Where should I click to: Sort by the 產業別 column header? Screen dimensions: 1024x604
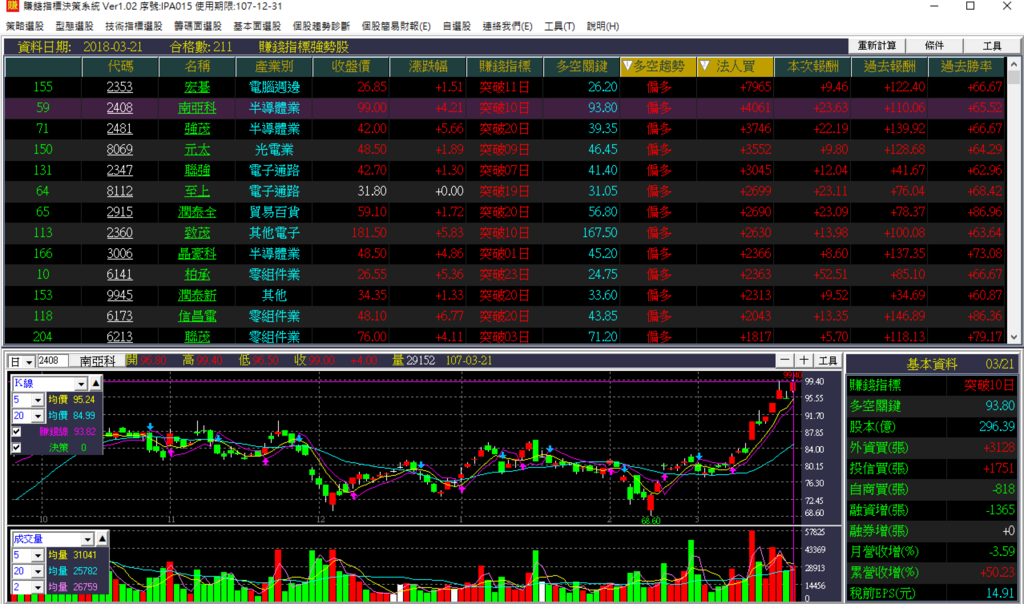click(274, 67)
